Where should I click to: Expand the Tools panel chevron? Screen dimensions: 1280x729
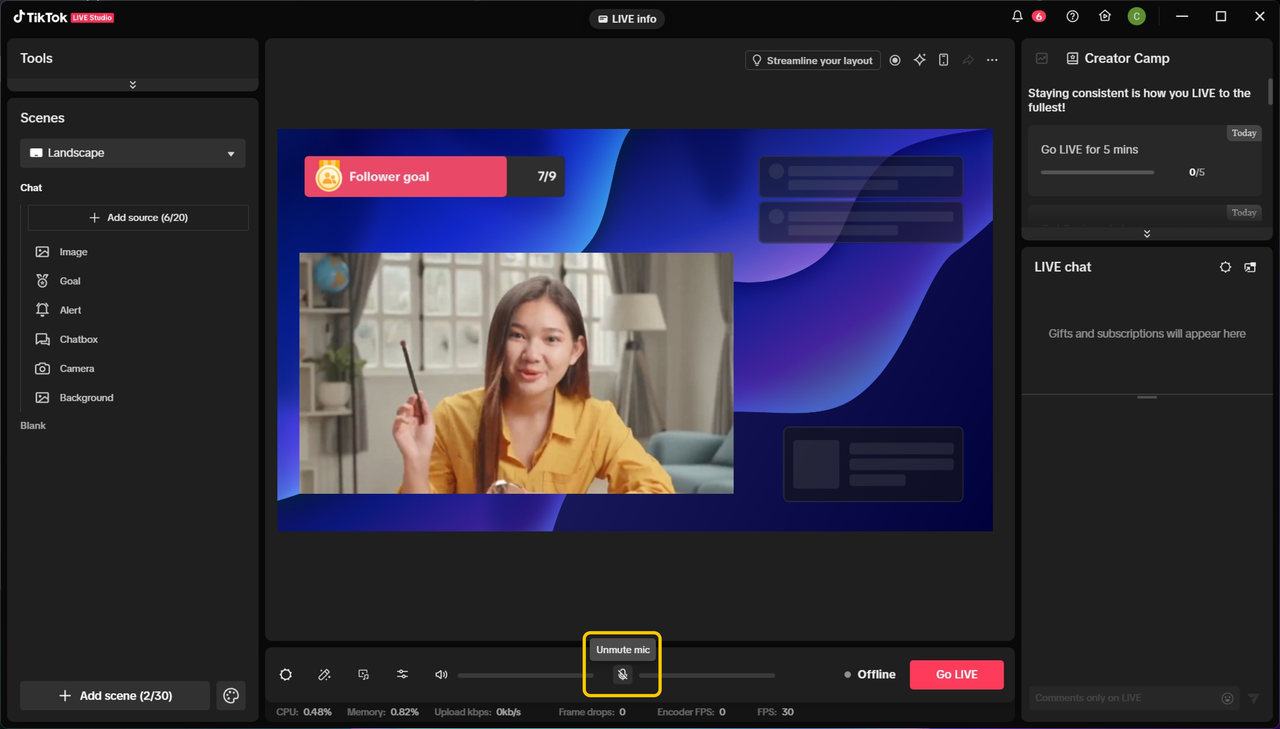point(133,85)
